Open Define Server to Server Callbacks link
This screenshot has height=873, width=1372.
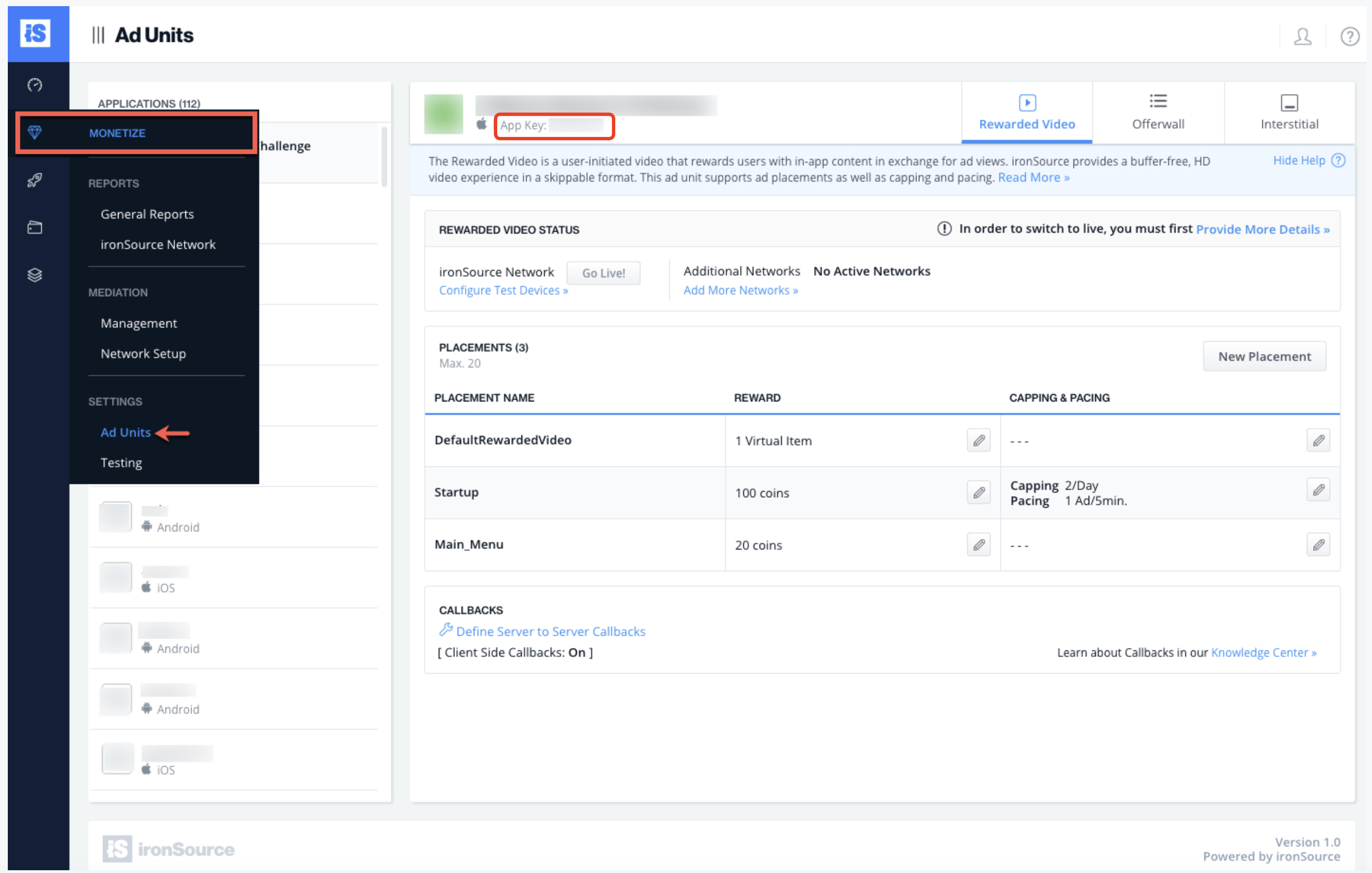click(550, 631)
